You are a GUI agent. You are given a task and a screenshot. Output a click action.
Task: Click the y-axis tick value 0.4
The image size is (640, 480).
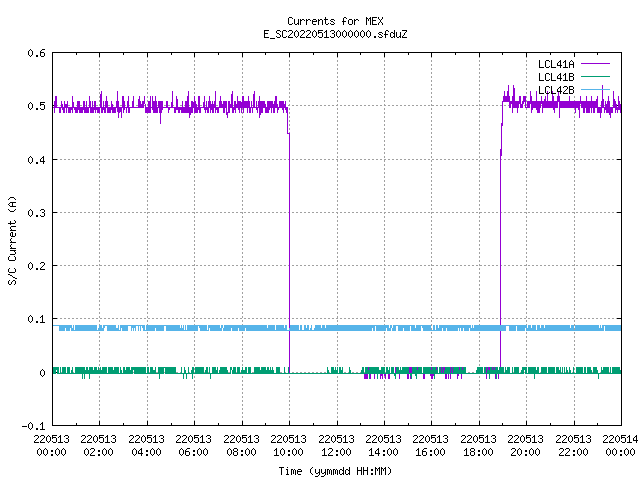click(x=37, y=160)
